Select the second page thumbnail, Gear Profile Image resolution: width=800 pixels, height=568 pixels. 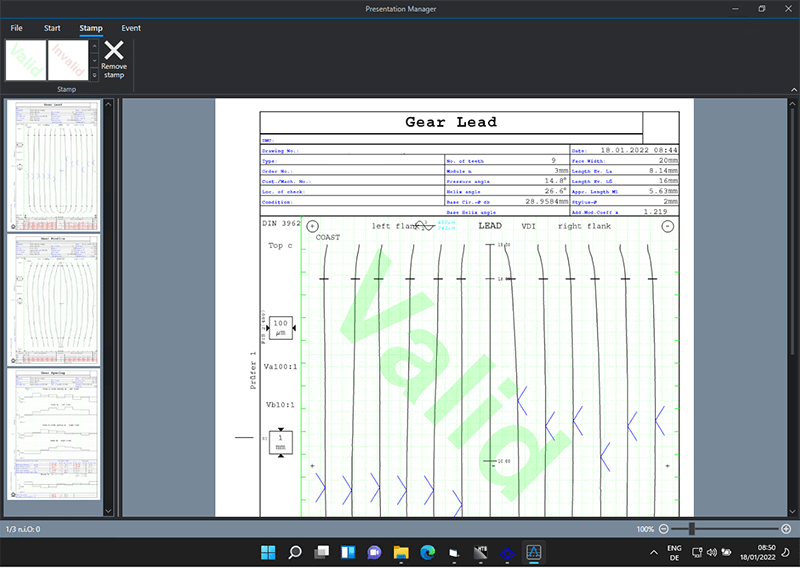(54, 300)
